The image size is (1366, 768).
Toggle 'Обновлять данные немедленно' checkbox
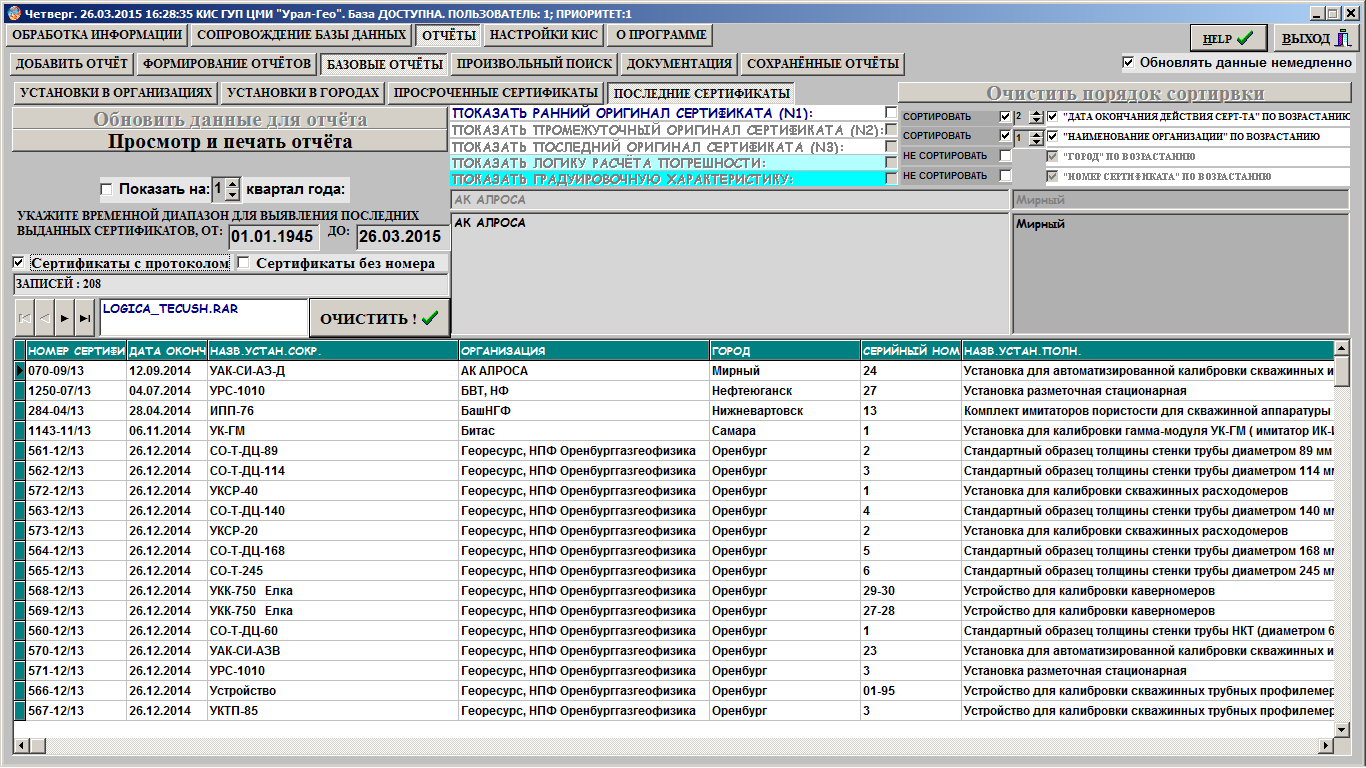pyautogui.click(x=1129, y=62)
